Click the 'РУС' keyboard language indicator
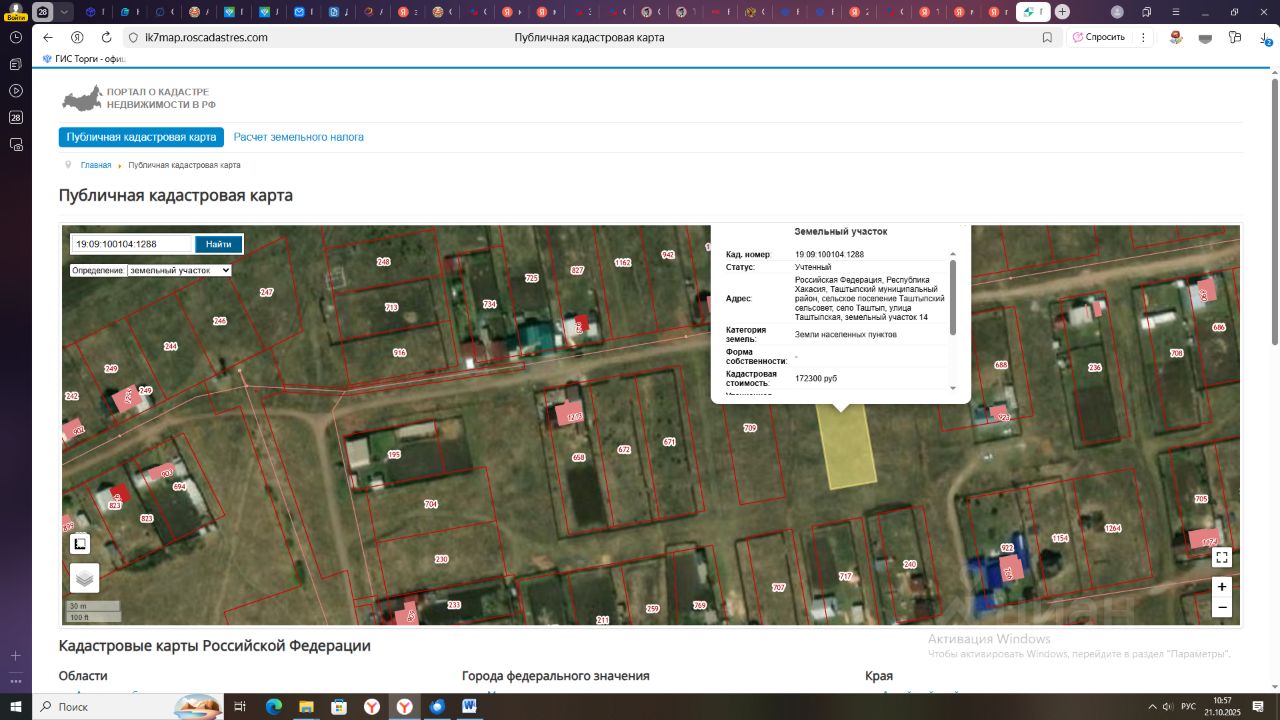 click(1189, 706)
